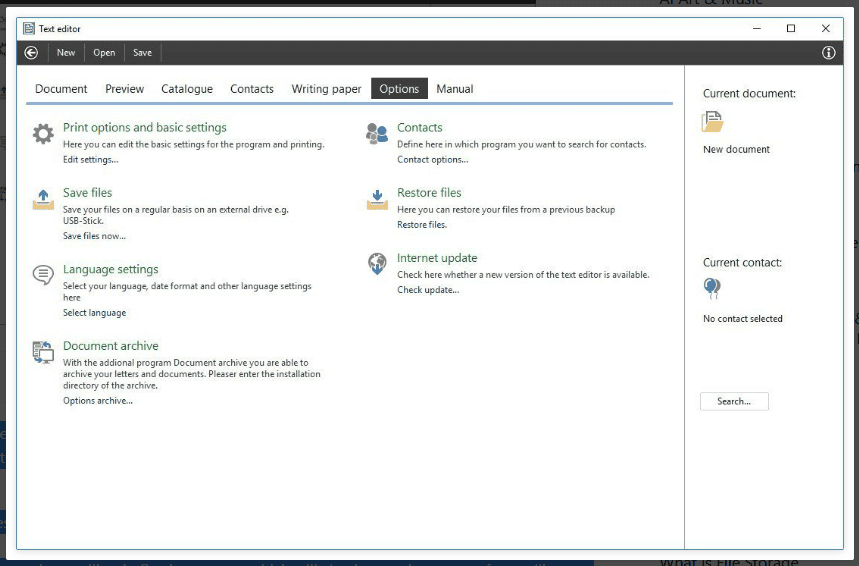The image size is (859, 566).
Task: Open the Contacts tab
Action: click(x=251, y=89)
